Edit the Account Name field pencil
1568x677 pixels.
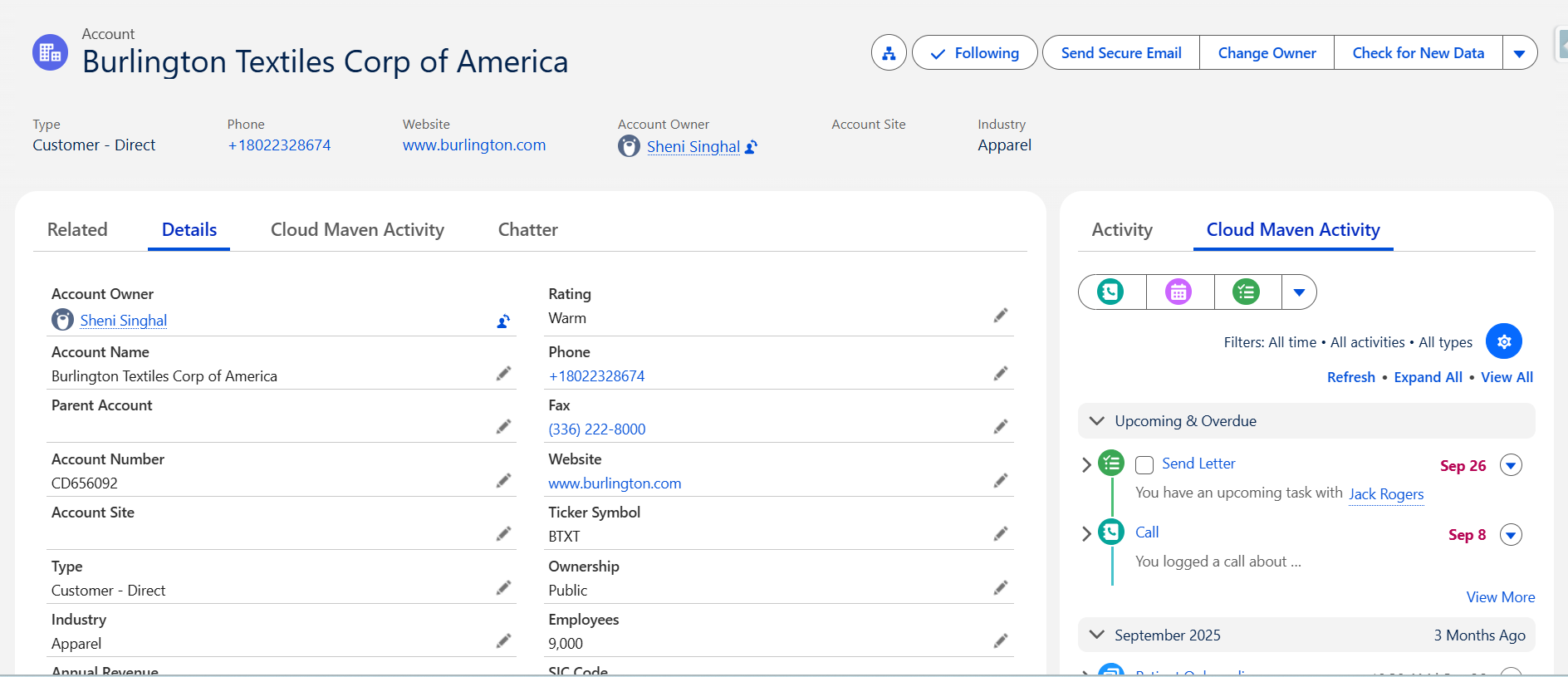click(x=503, y=374)
